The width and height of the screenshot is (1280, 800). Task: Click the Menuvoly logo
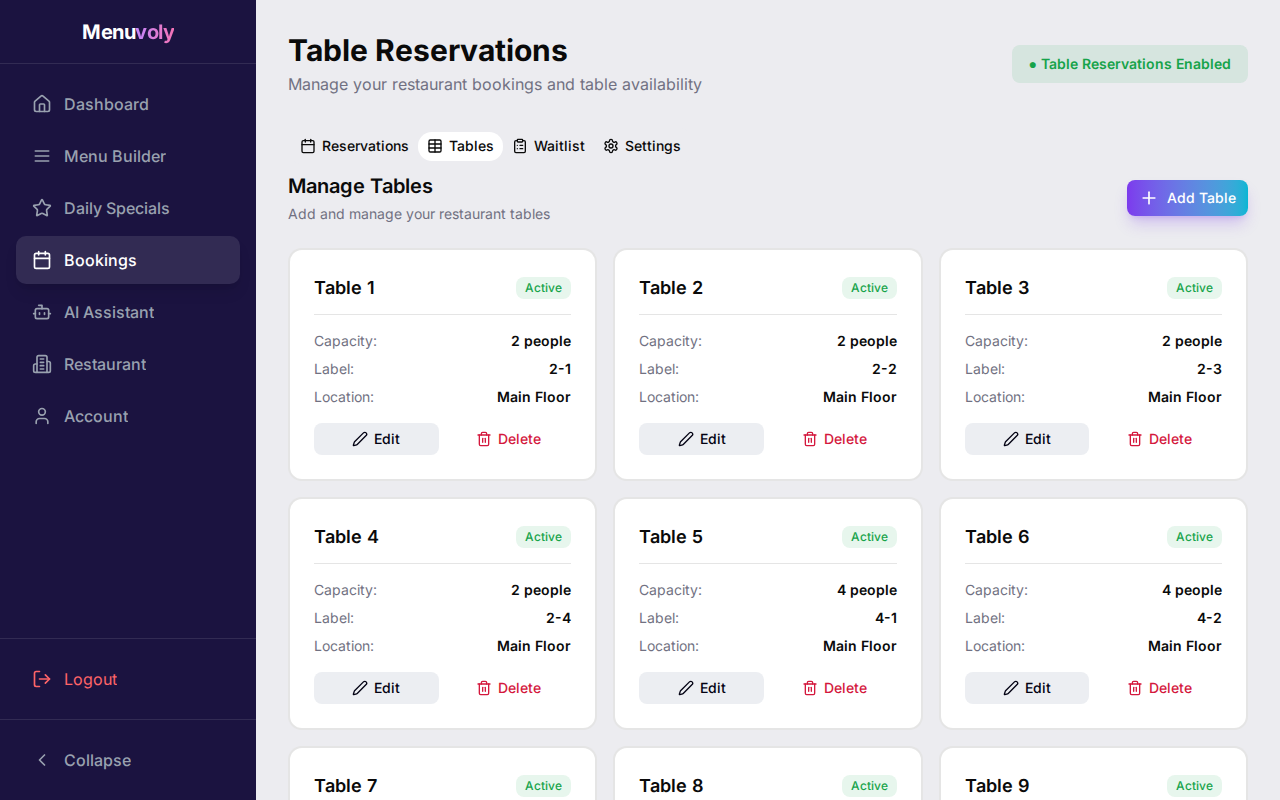click(x=128, y=32)
